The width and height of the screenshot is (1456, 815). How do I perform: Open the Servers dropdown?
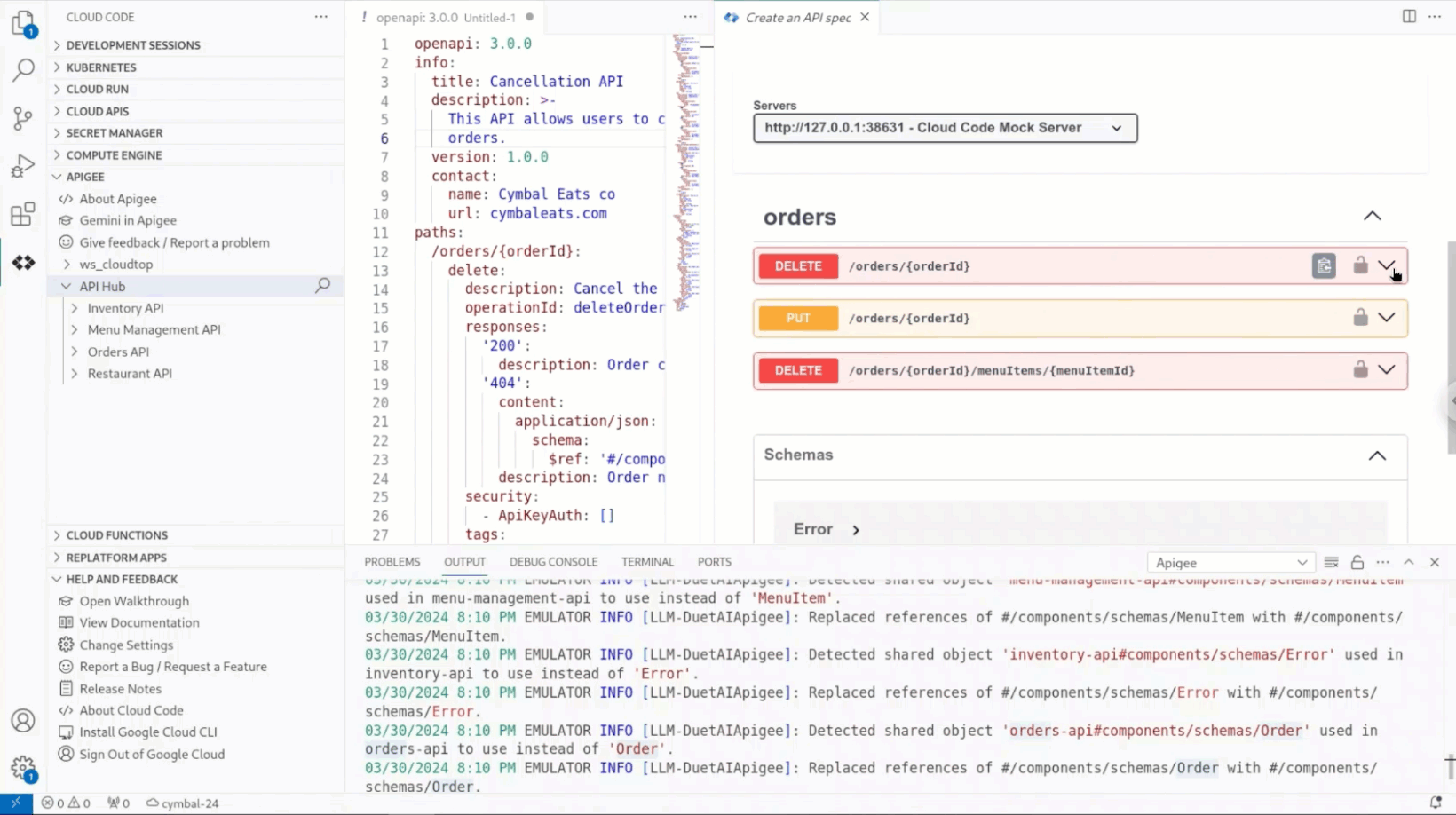click(x=945, y=128)
